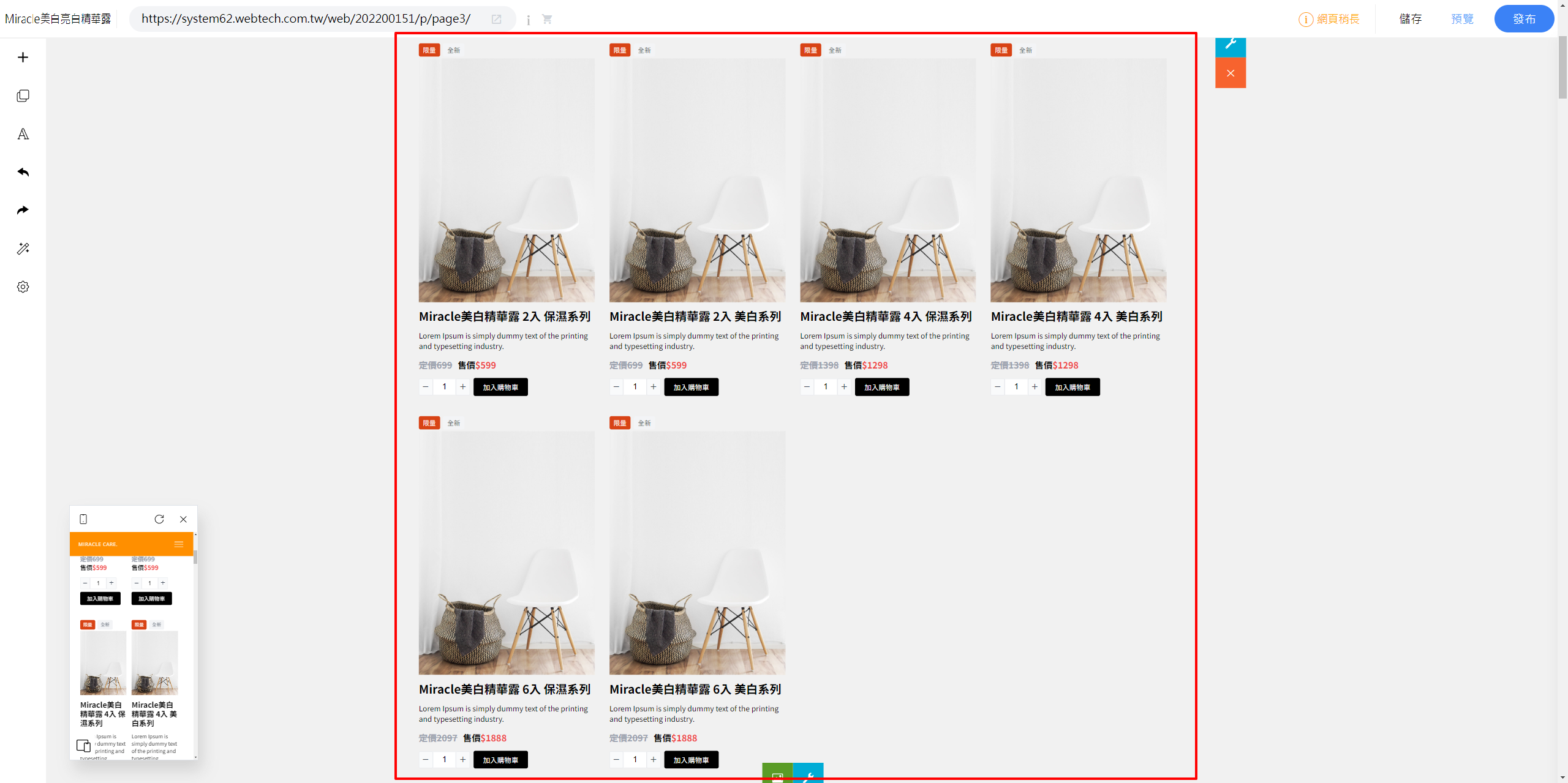Click the 儲存 save button
The width and height of the screenshot is (1568, 783).
click(x=1411, y=19)
